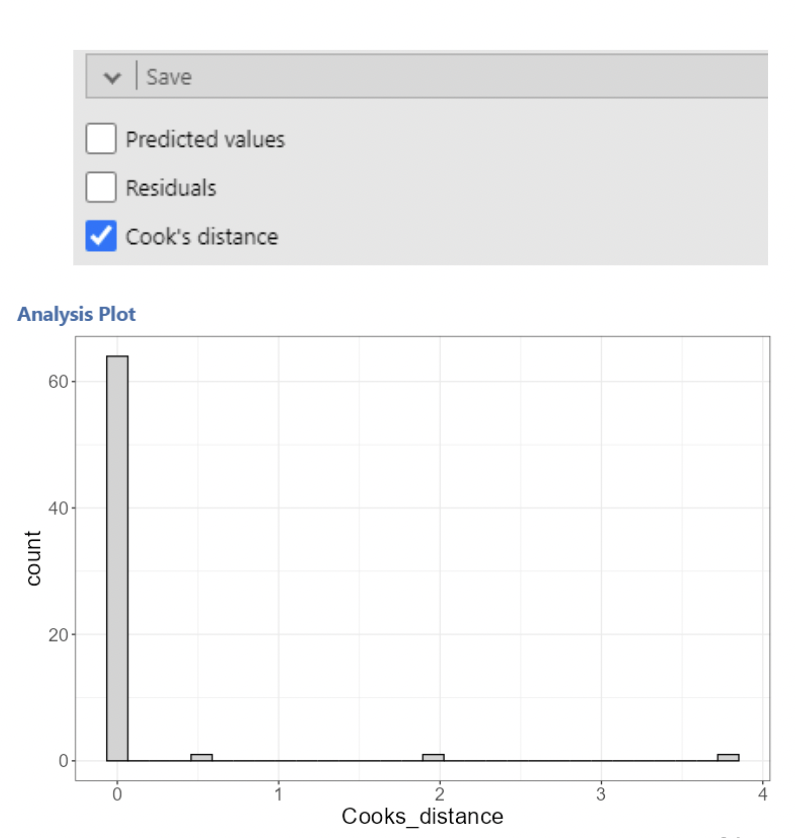796x838 pixels.
Task: Tick the Residuals checkbox
Action: (x=100, y=187)
